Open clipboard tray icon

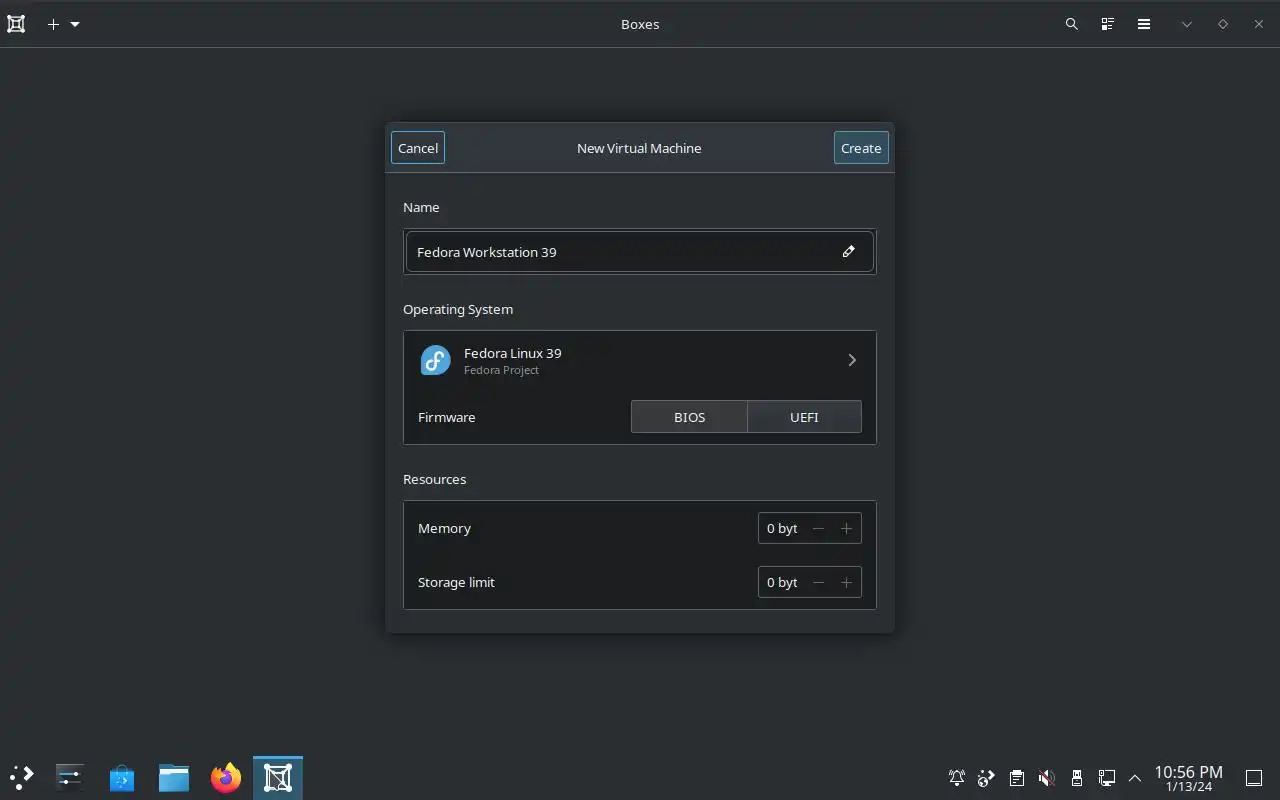(x=1017, y=777)
